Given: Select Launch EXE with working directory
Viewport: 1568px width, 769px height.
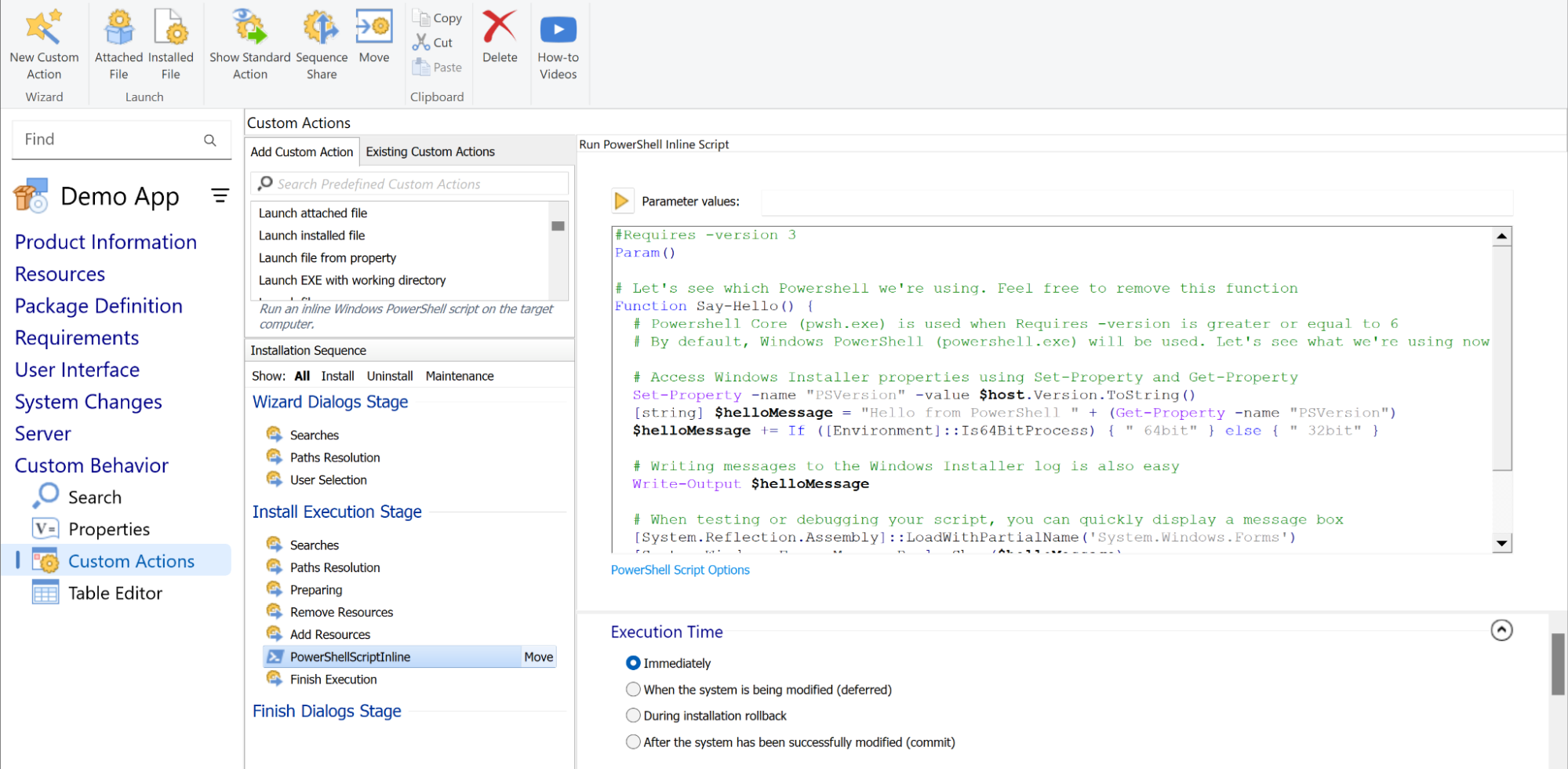Looking at the screenshot, I should click(352, 280).
